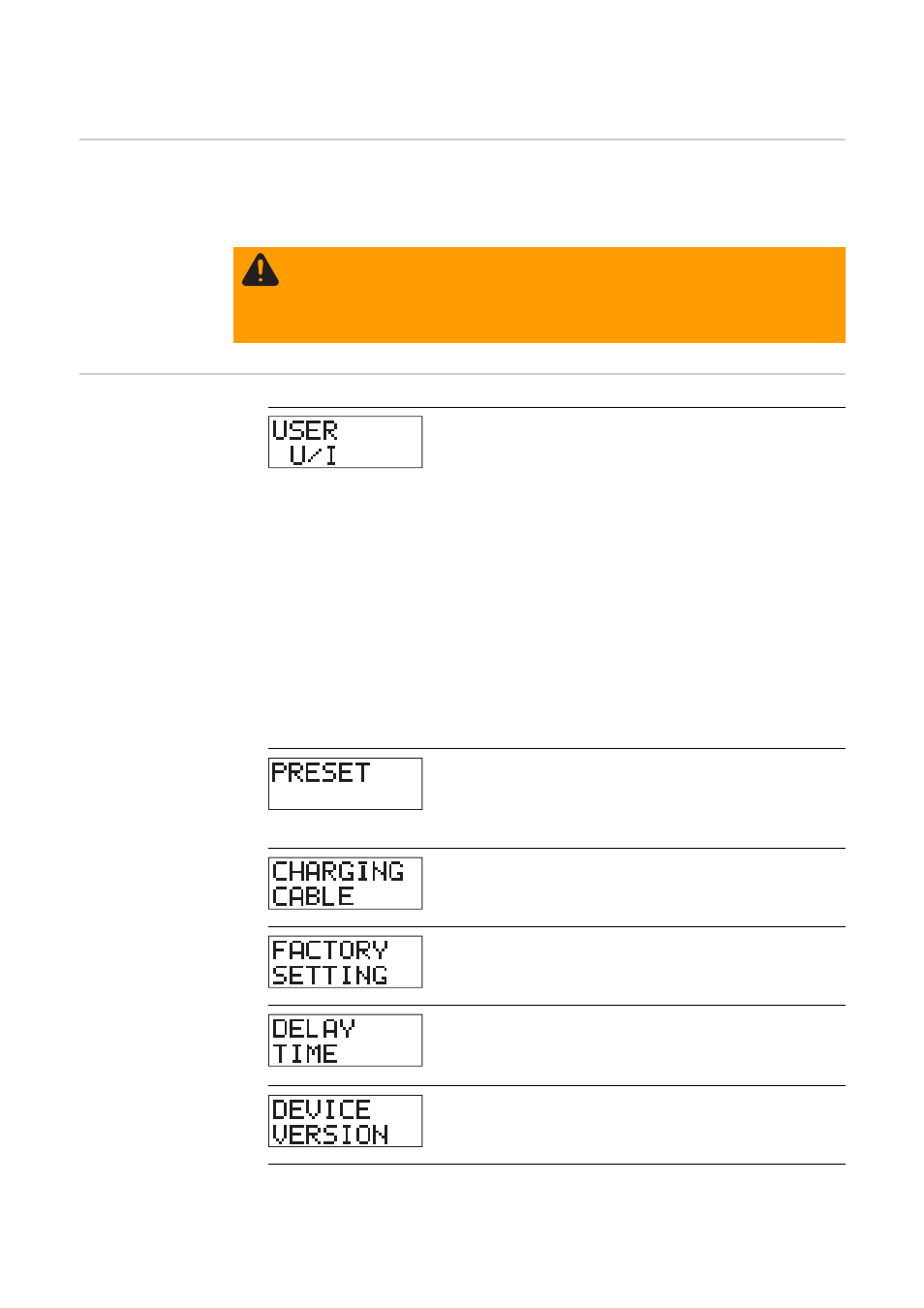Select the word VERSION in the display
Image resolution: width=924 pixels, height=1308 pixels.
[330, 1134]
